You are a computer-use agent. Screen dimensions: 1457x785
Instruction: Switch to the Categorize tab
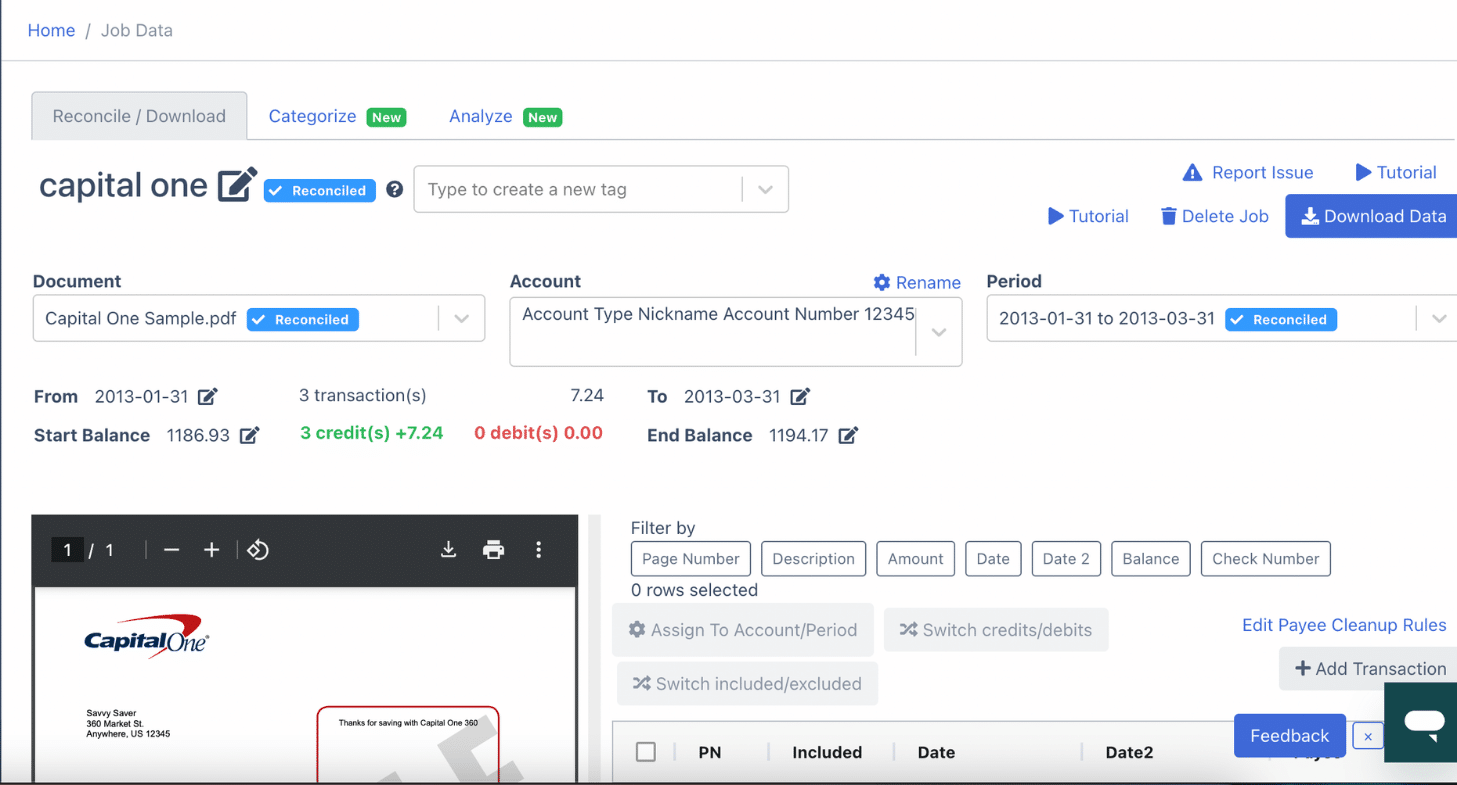coord(313,116)
